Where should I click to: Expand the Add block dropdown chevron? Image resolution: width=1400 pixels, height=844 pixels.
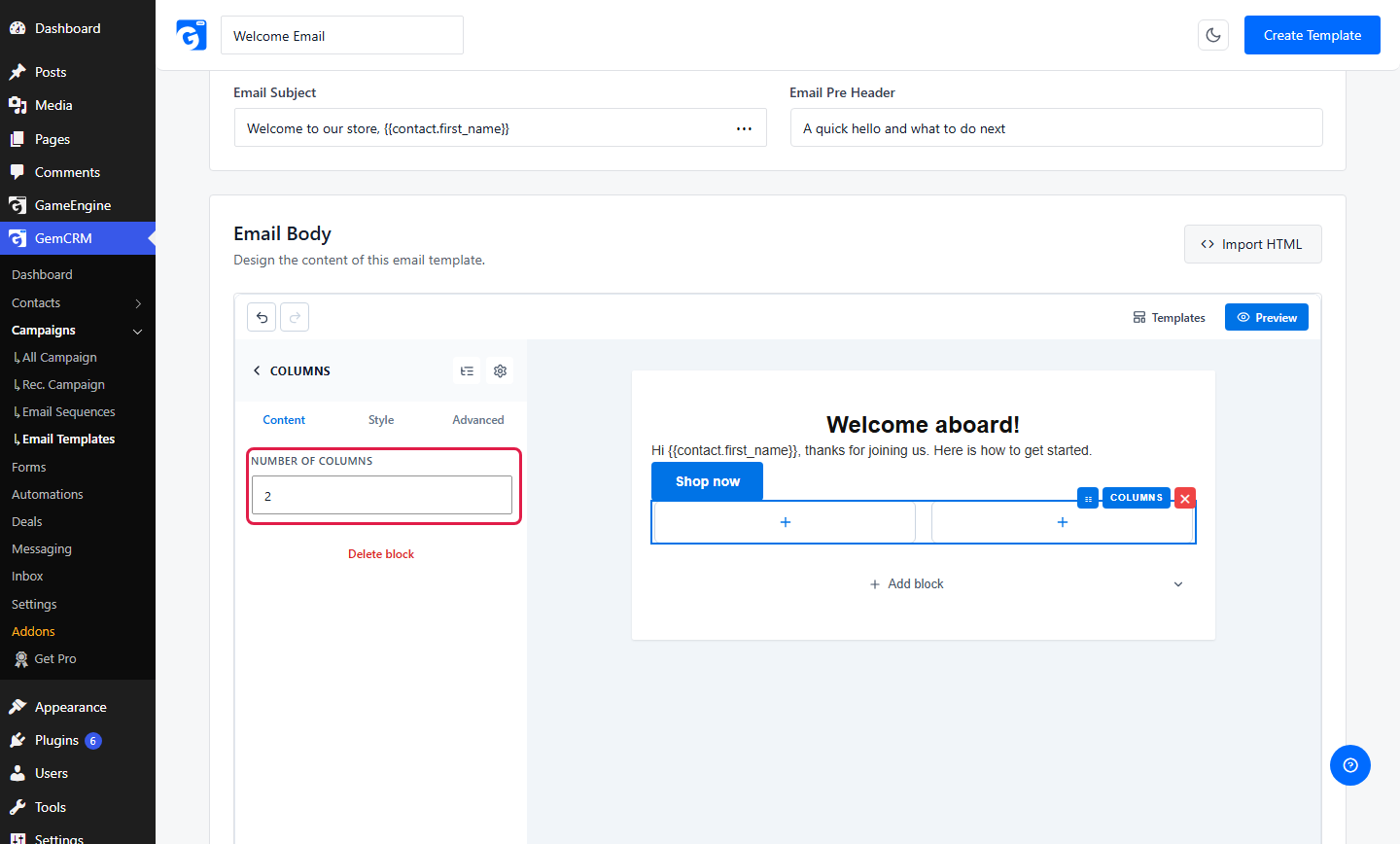(x=1178, y=584)
